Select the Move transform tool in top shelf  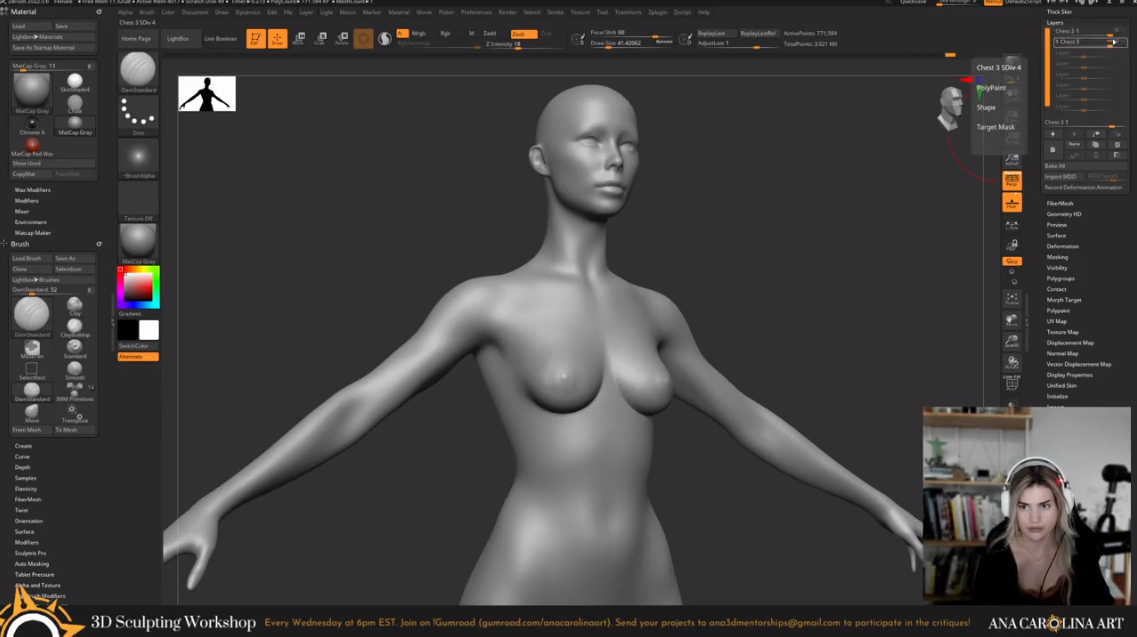click(299, 38)
